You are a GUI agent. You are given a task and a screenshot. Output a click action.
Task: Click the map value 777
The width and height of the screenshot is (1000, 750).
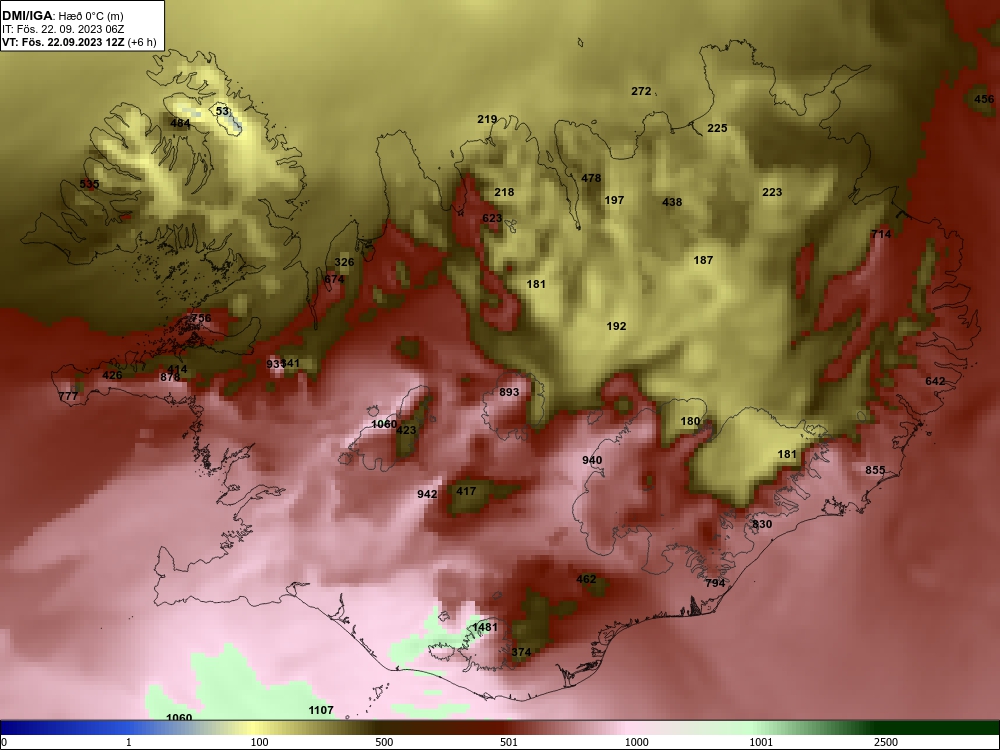click(x=68, y=396)
